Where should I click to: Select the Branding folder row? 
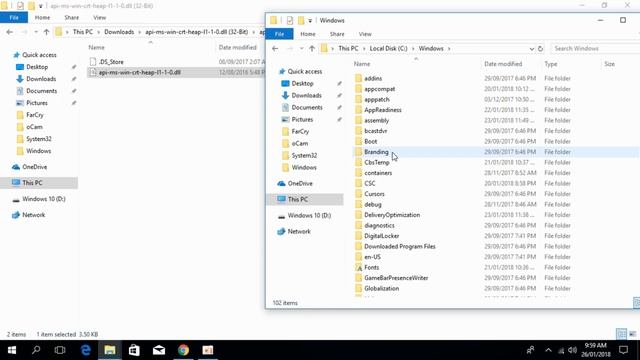(496, 152)
